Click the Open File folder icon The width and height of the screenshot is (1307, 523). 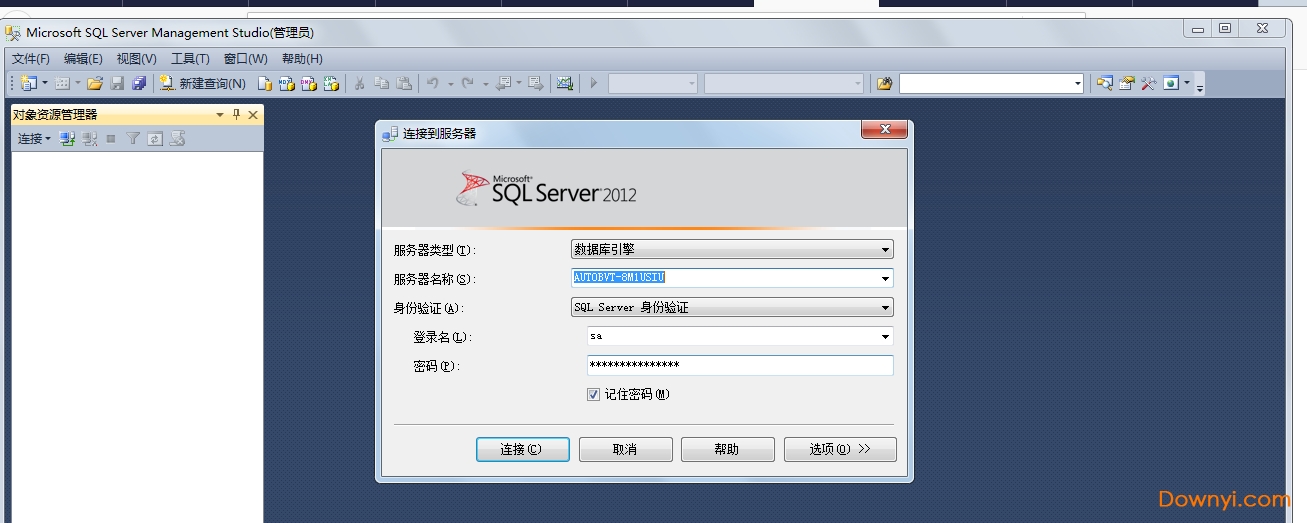pos(95,84)
